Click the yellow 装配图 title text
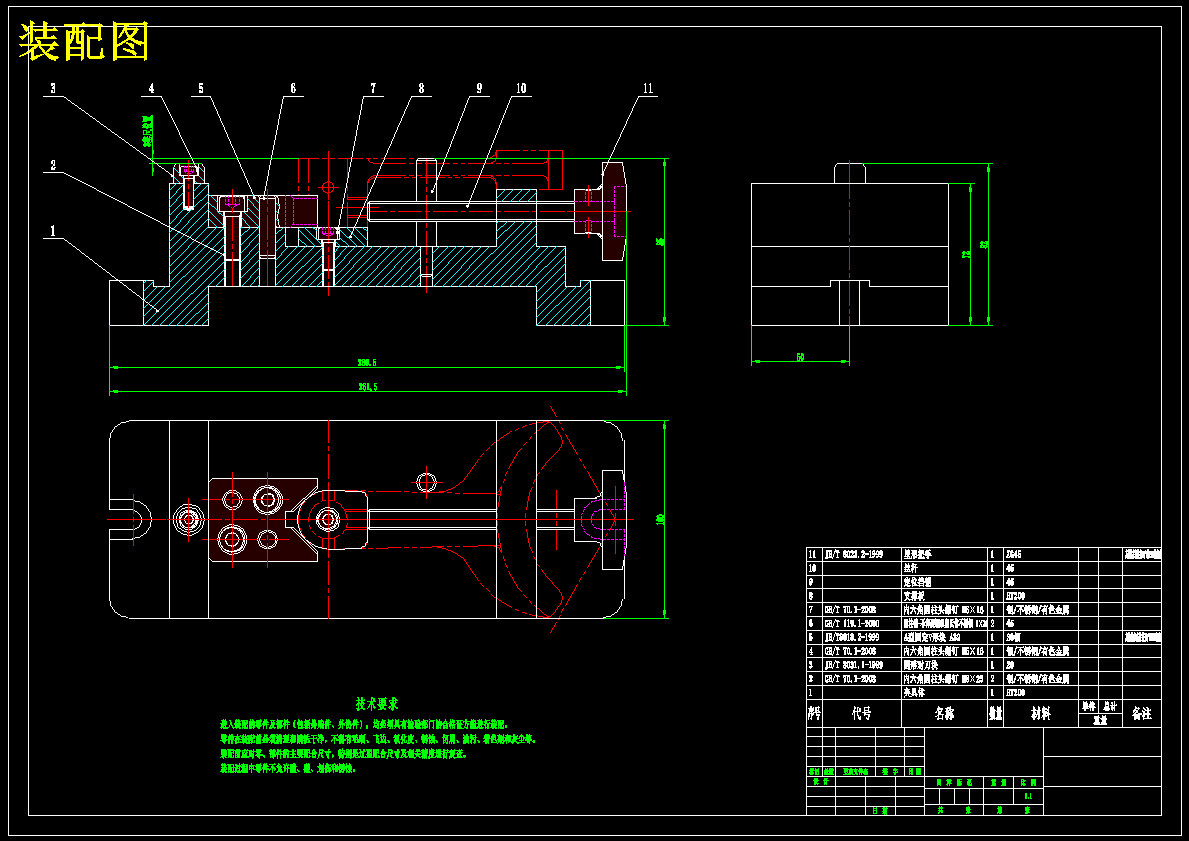The height and width of the screenshot is (841, 1189). pos(83,42)
